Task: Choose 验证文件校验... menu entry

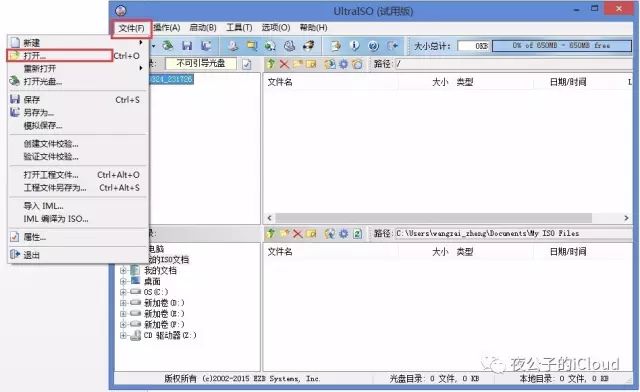Action: [x=77, y=156]
